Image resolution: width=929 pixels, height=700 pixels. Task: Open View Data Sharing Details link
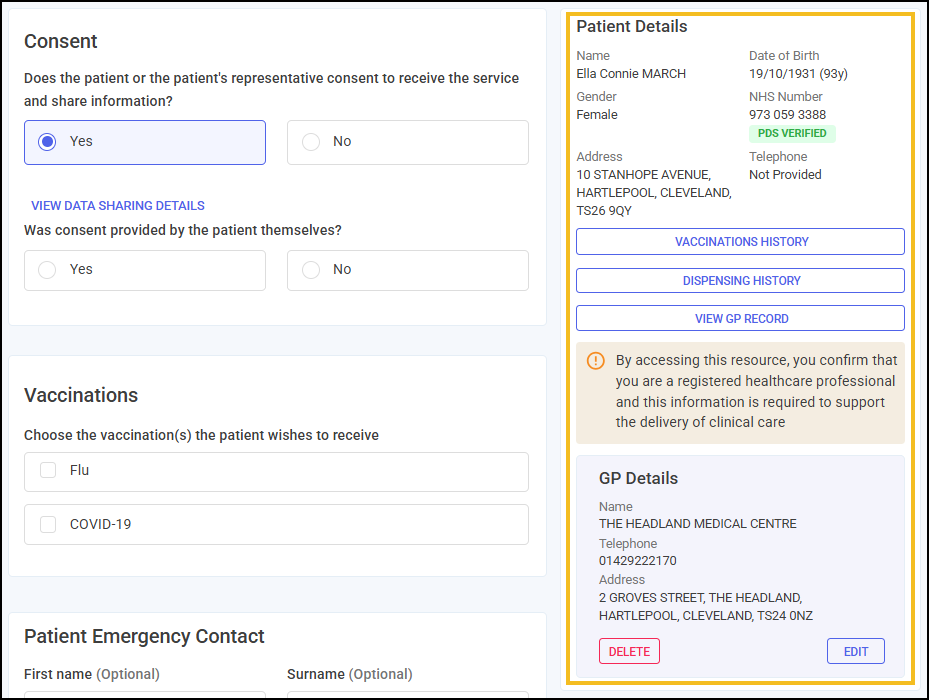click(118, 206)
